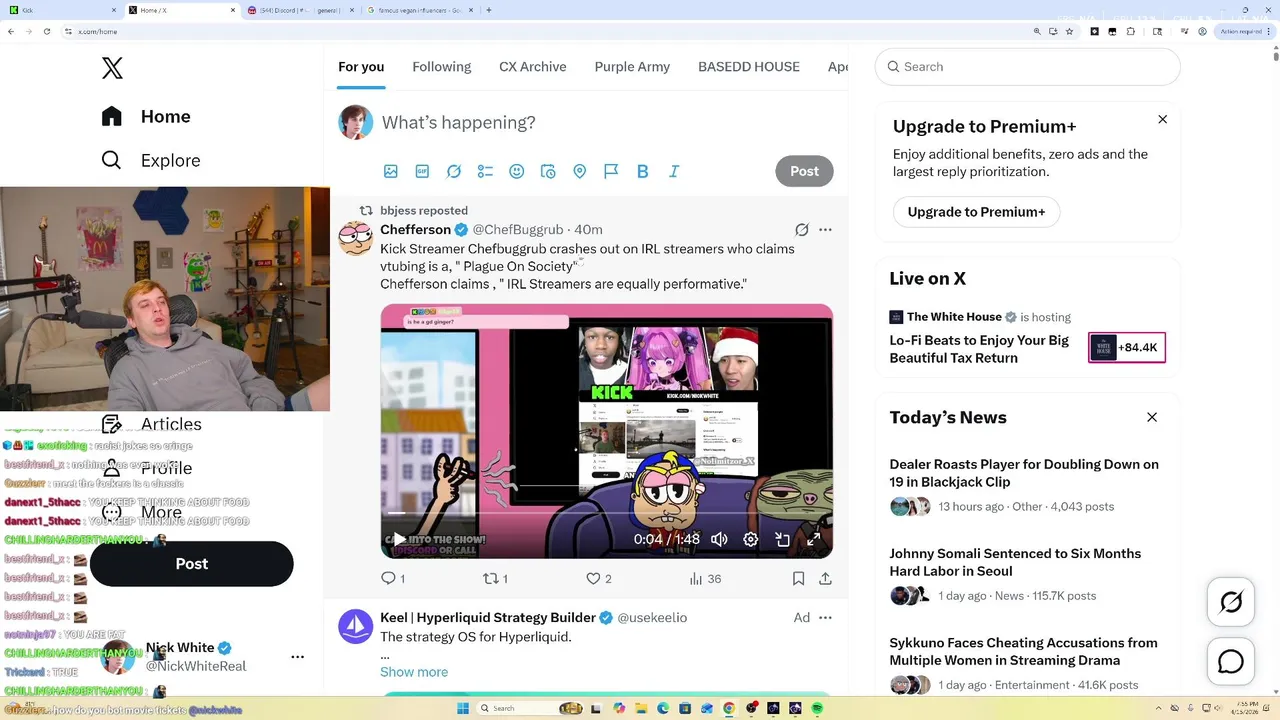Open the emoji picker in composer

coord(517,171)
